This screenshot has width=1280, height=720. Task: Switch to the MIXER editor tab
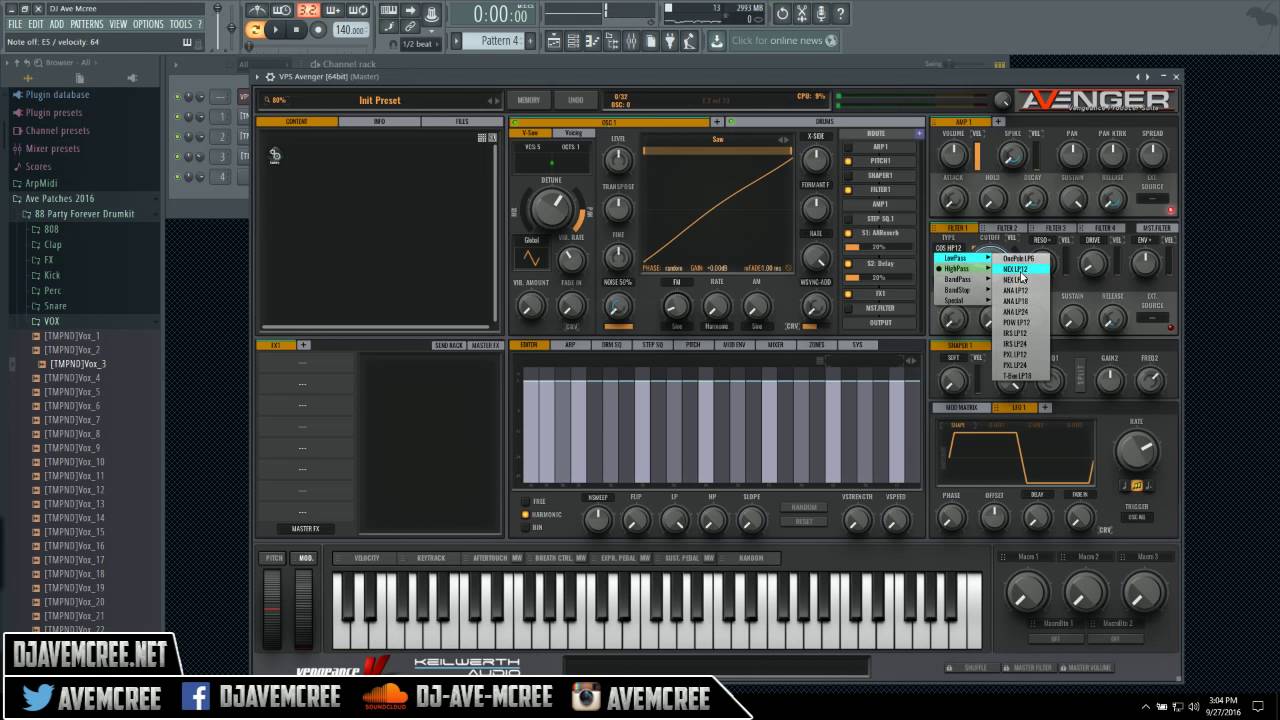pos(775,345)
